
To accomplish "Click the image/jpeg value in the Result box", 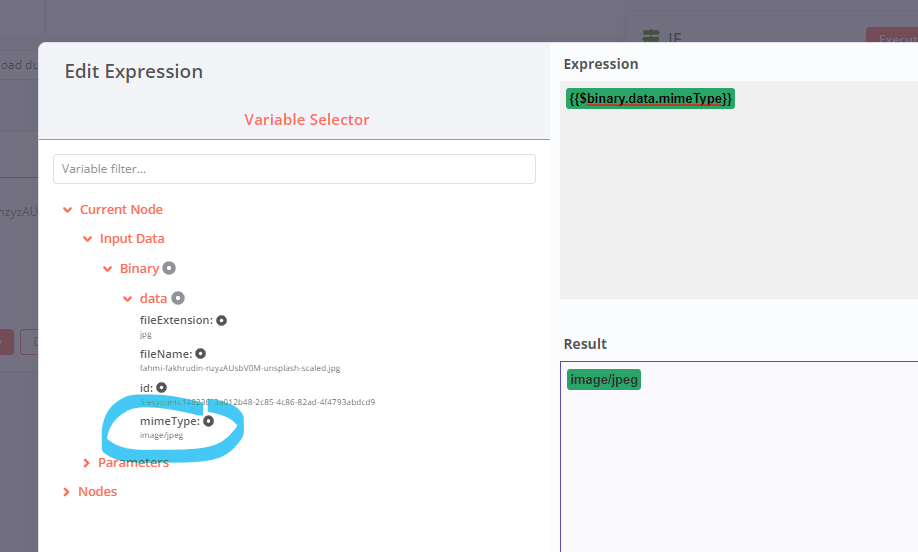I will (603, 380).
